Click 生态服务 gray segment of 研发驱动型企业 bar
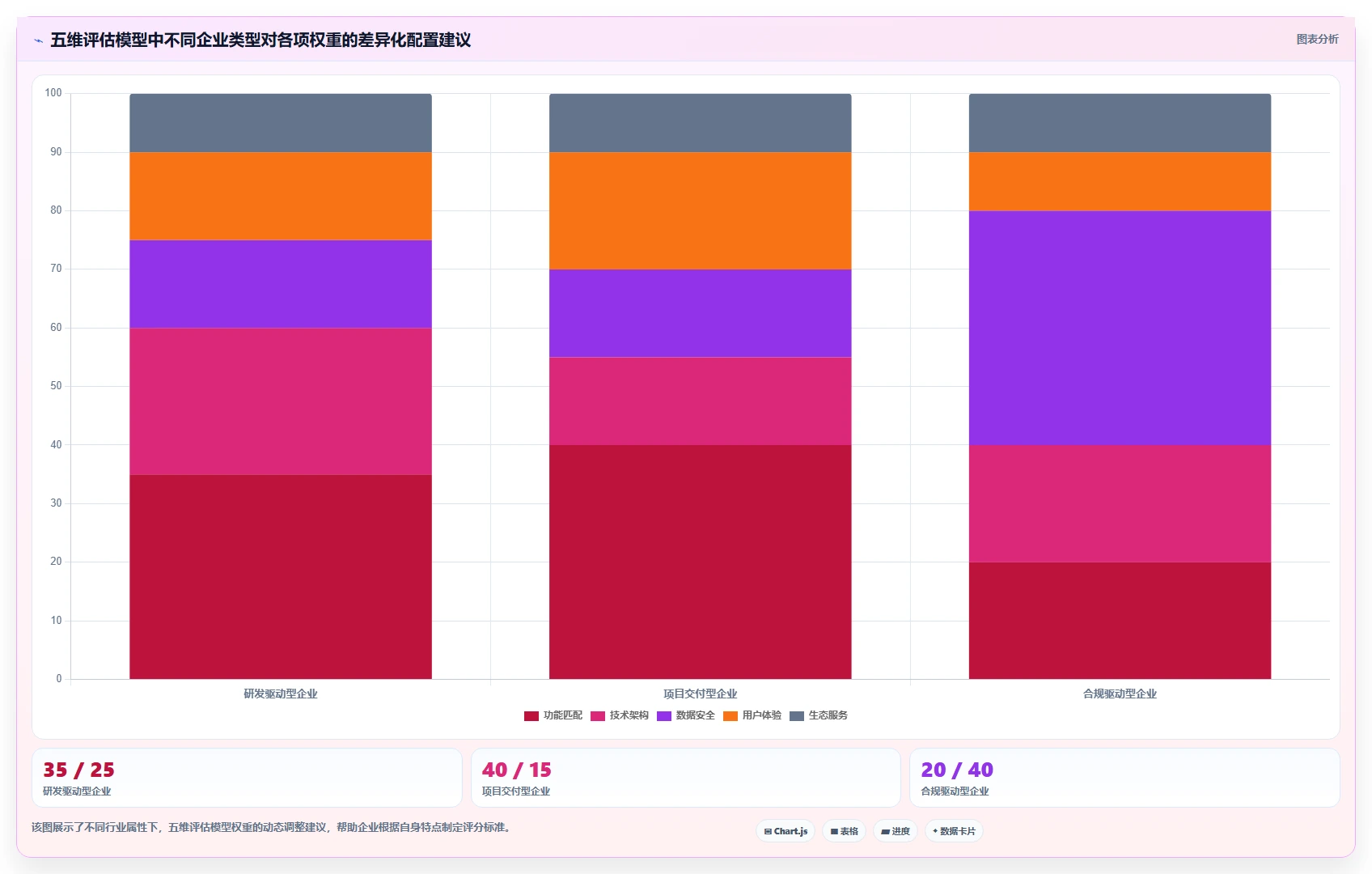Viewport: 1372px width, 874px height. (281, 123)
